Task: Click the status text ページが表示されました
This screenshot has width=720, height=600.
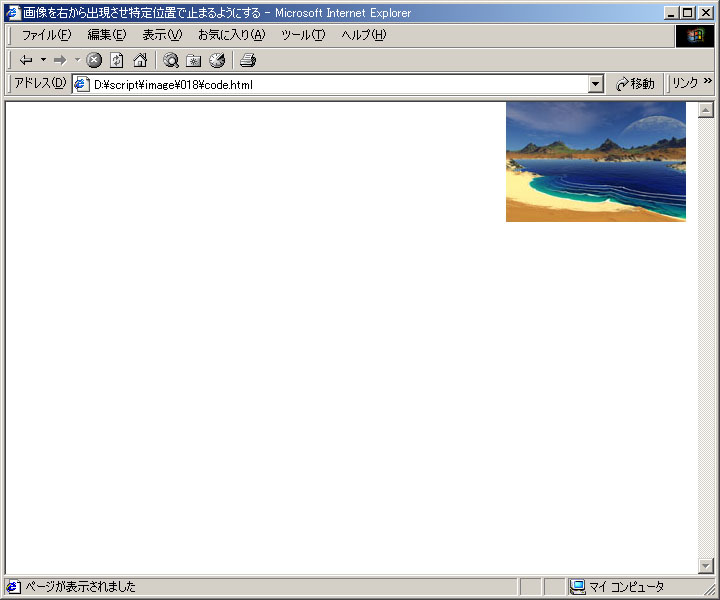Action: pyautogui.click(x=80, y=586)
